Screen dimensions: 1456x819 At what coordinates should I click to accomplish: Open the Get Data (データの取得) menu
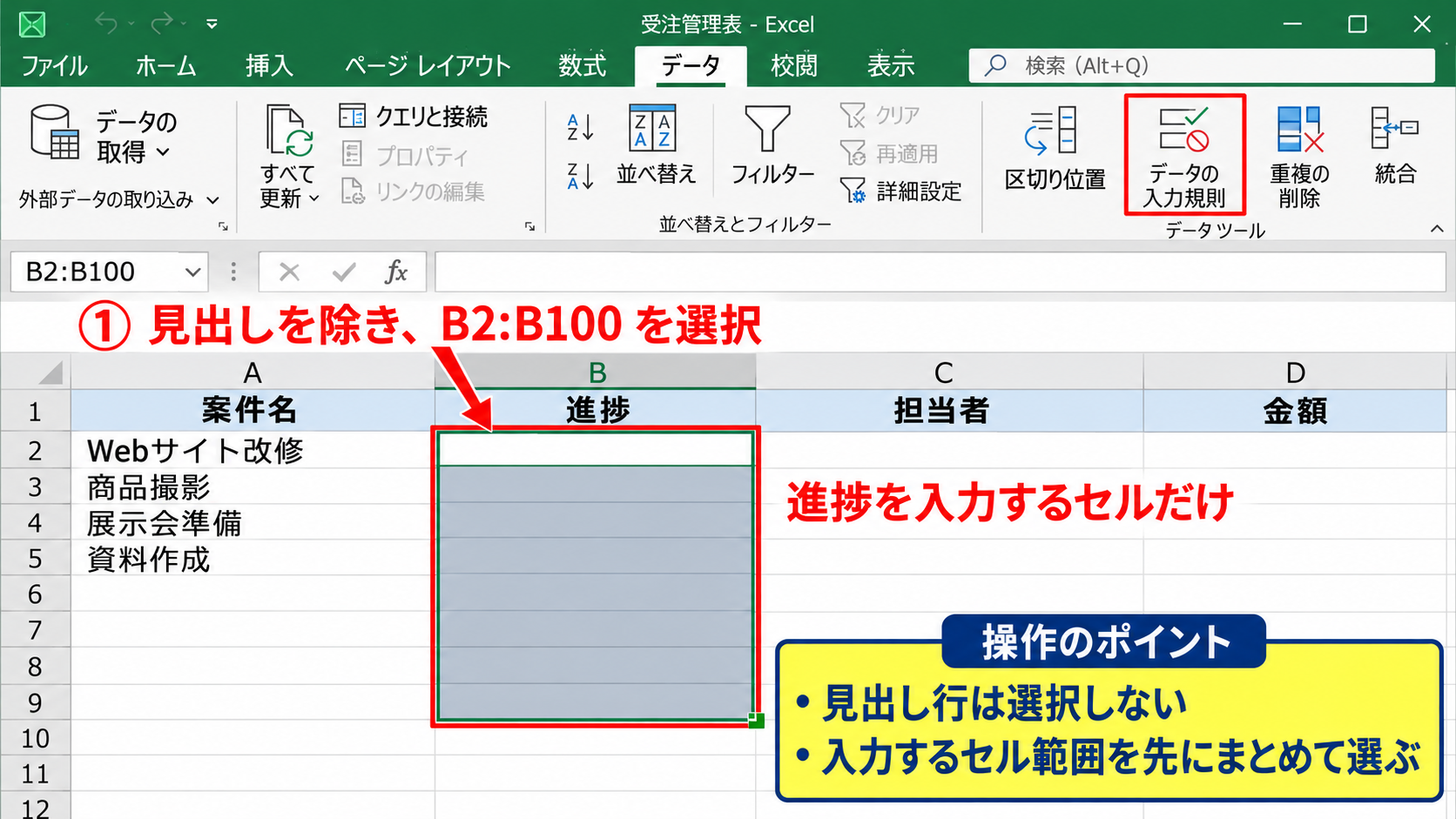point(104,135)
